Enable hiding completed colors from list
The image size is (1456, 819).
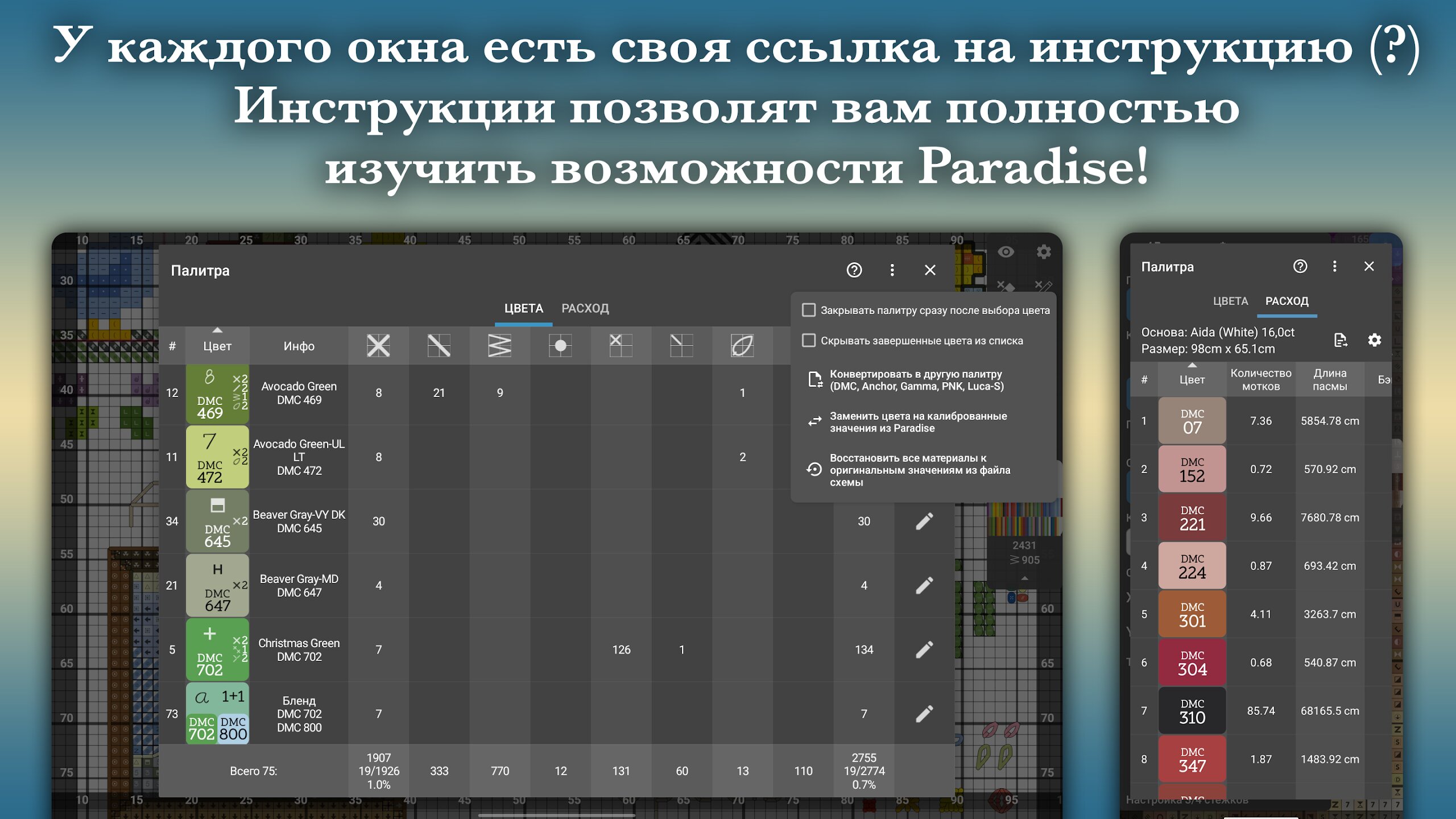tap(808, 341)
